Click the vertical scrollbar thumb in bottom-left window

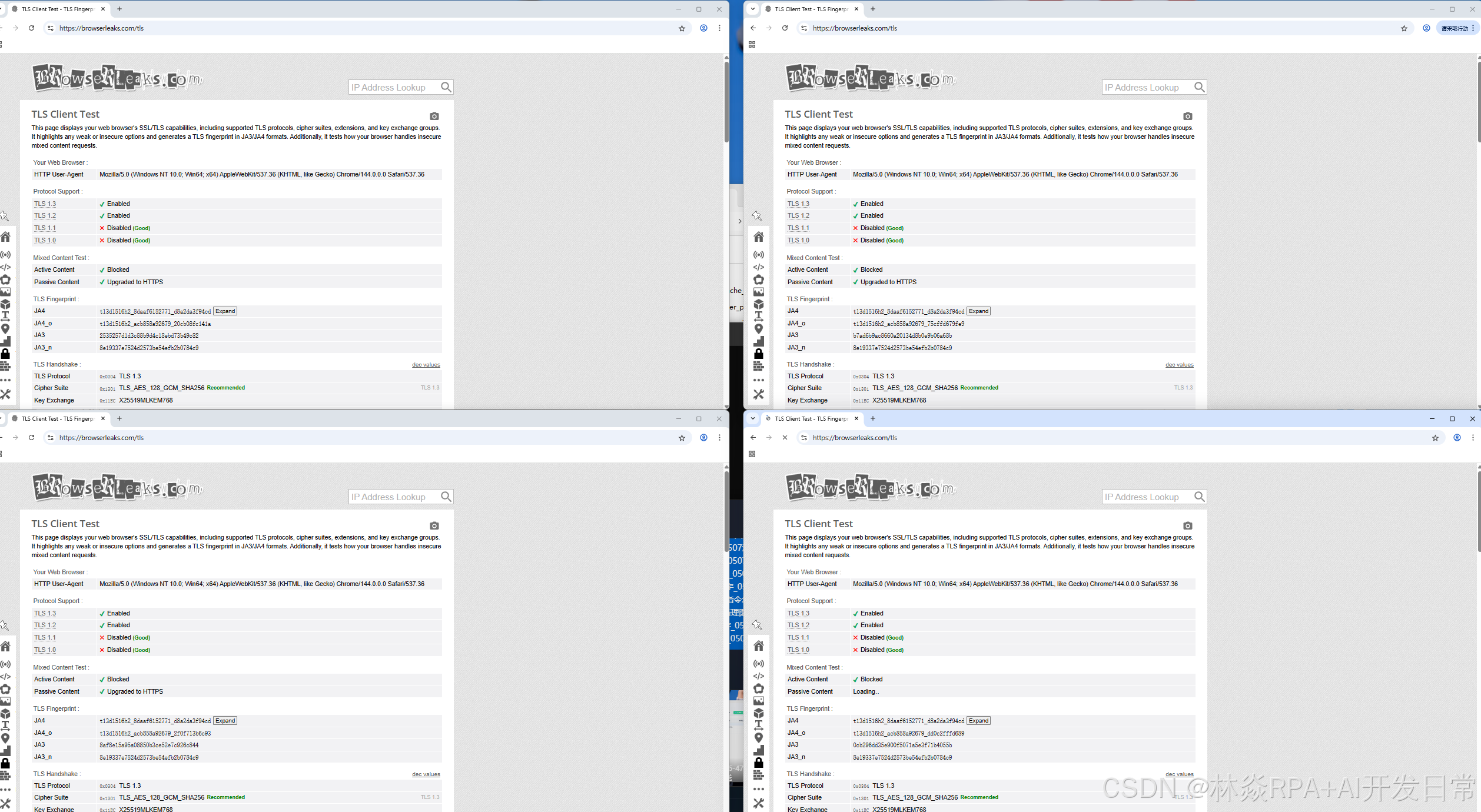pyautogui.click(x=726, y=511)
